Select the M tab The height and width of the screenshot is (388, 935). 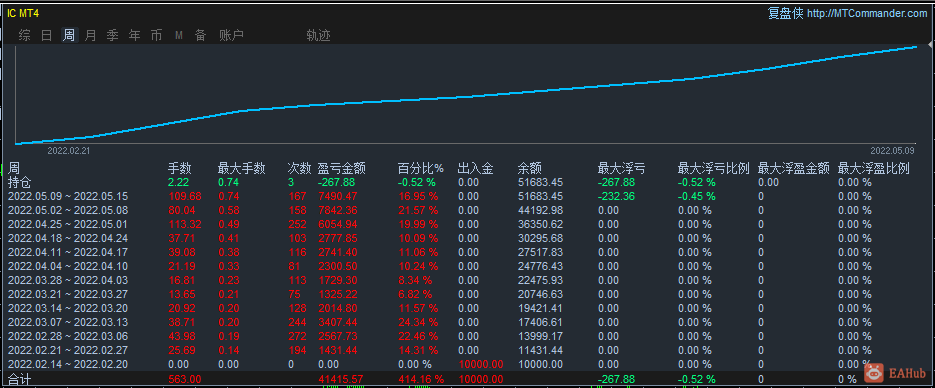point(179,36)
